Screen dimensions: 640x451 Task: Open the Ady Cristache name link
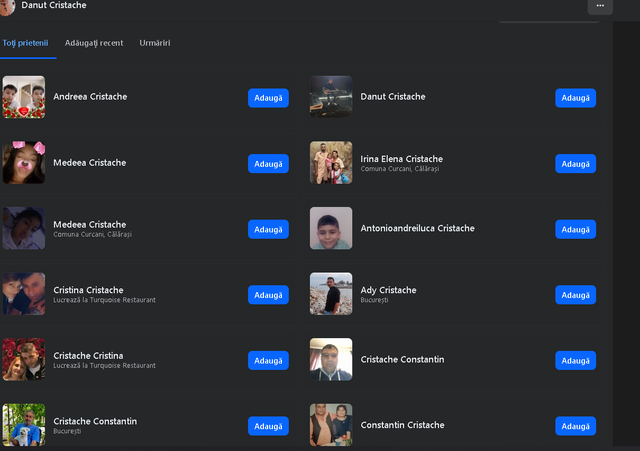point(388,290)
